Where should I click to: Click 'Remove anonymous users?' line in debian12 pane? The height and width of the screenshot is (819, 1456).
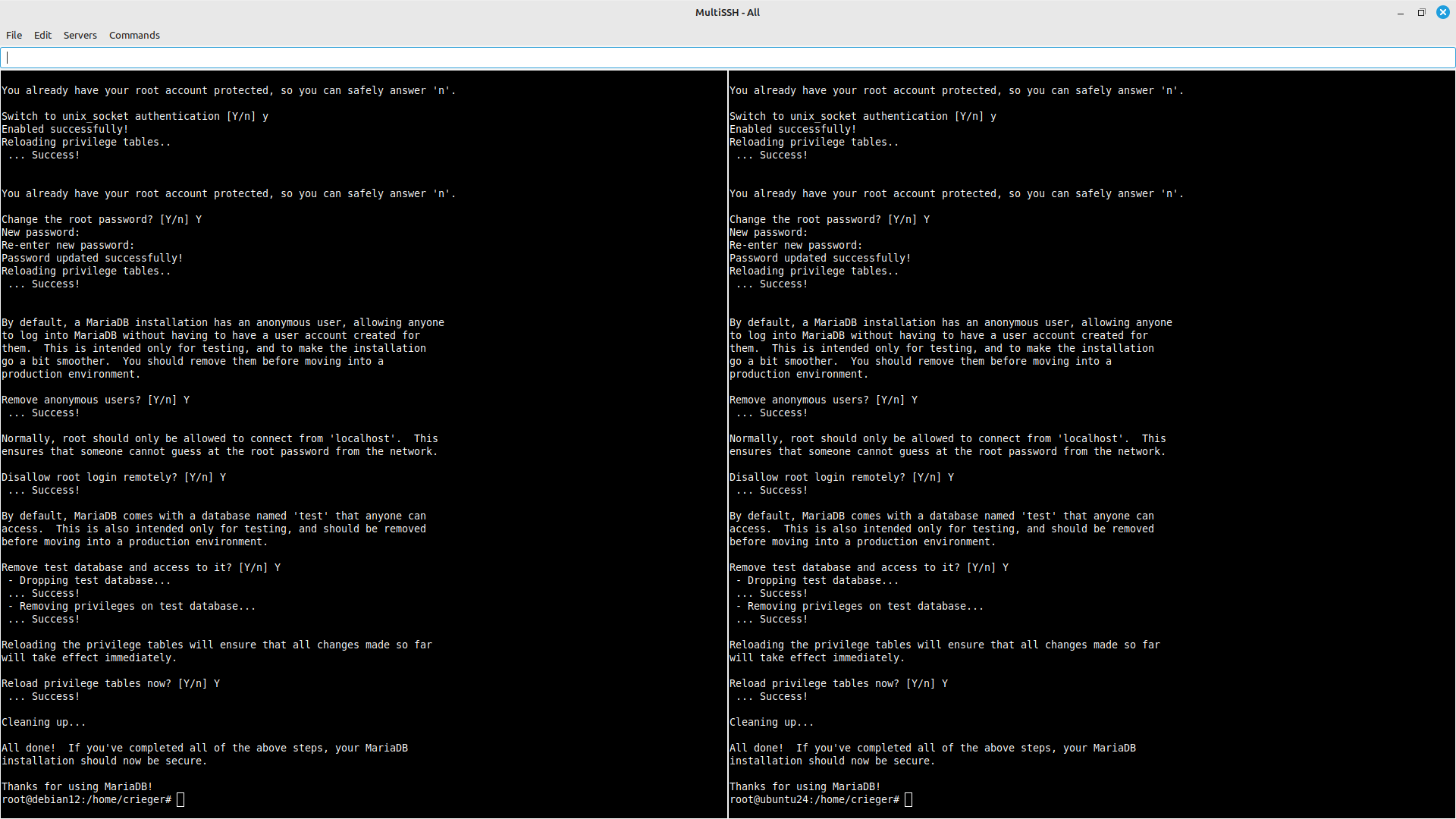(x=96, y=400)
